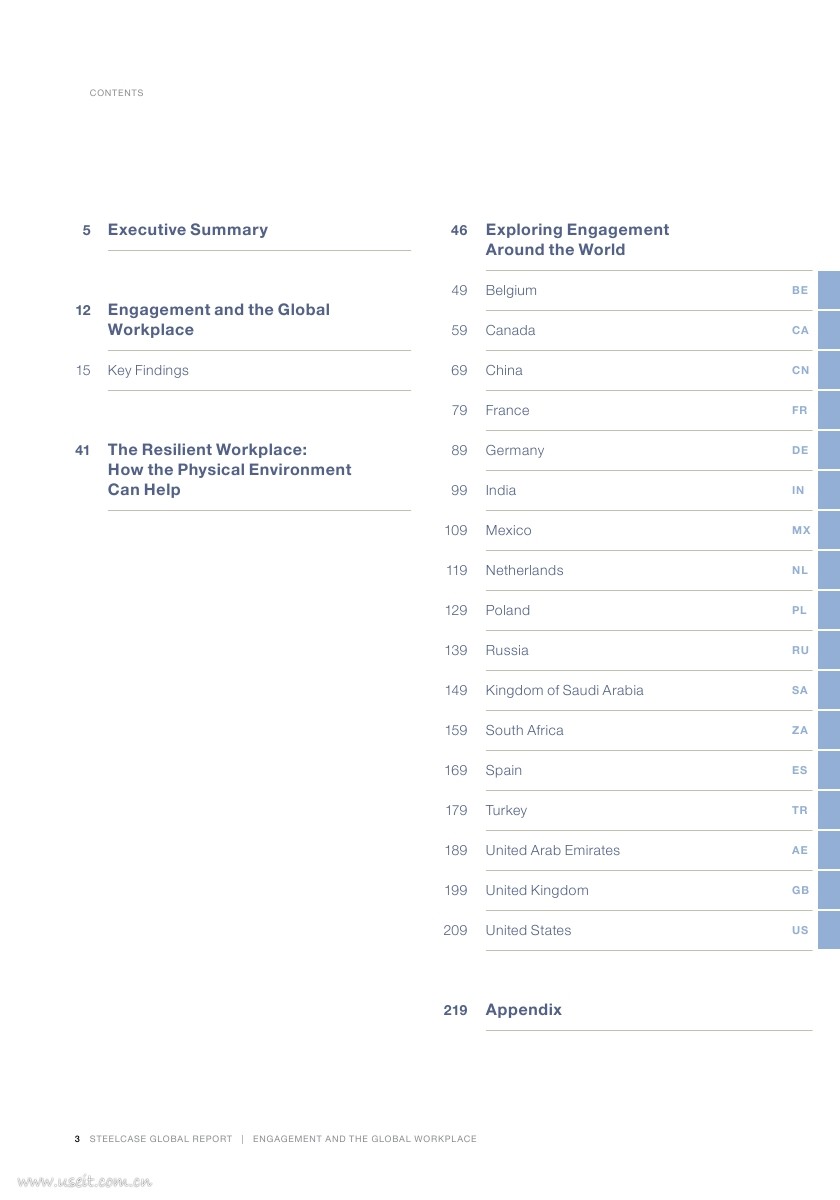Screen dimensions: 840x1200
Task: Open the Key Findings entry
Action: (x=148, y=370)
